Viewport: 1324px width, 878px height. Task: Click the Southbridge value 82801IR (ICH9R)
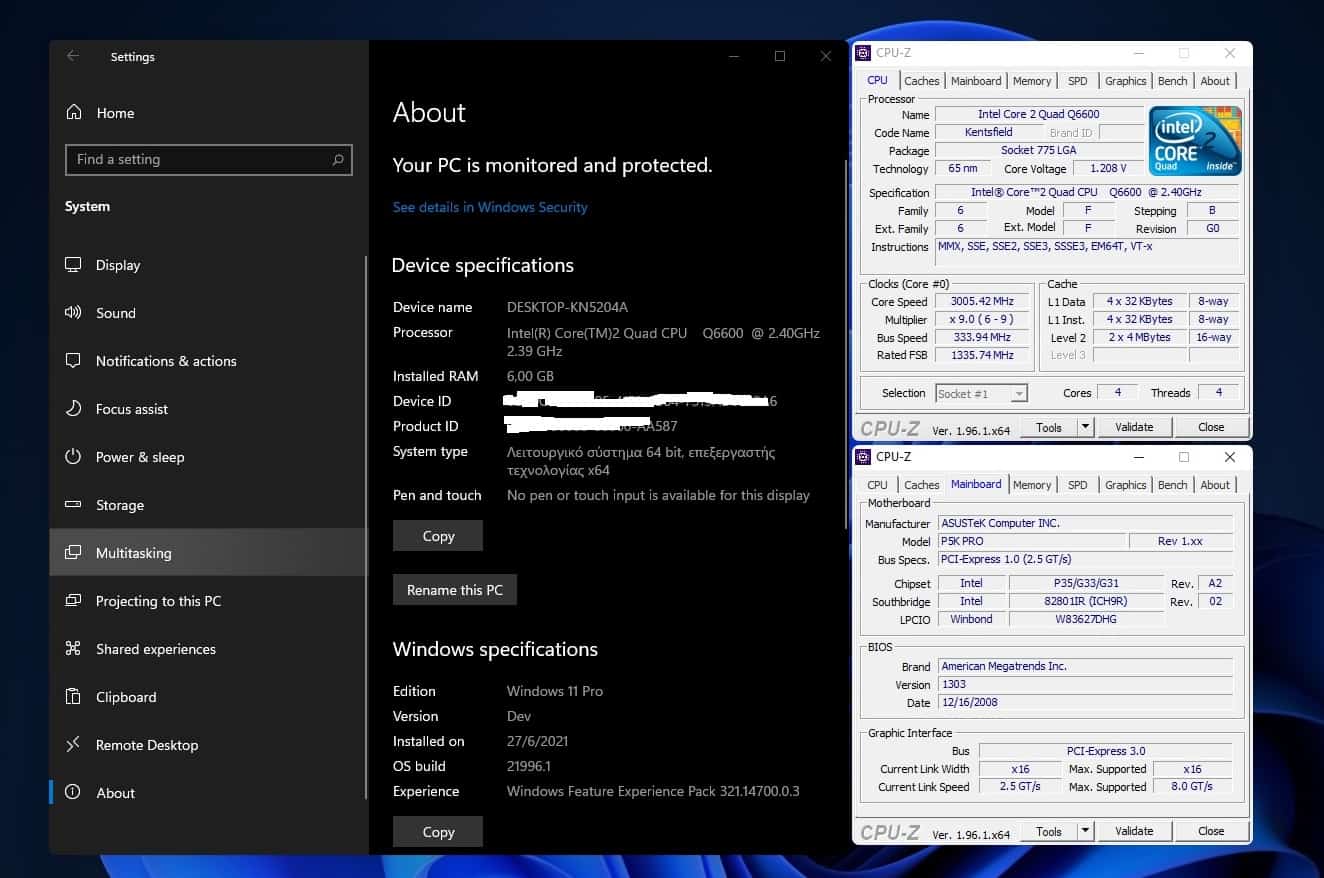click(1087, 601)
